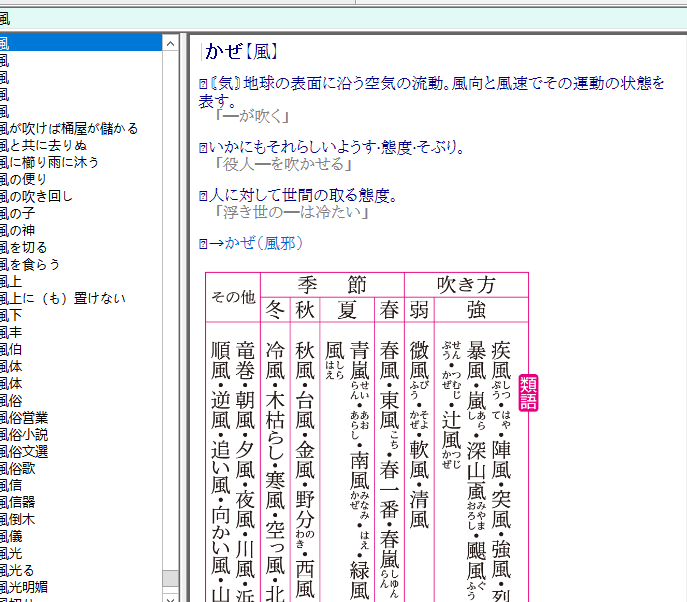Viewport: 687px width, 602px height.
Task: Click the sense marker before the →かぜ cross-reference
Action: point(203,243)
